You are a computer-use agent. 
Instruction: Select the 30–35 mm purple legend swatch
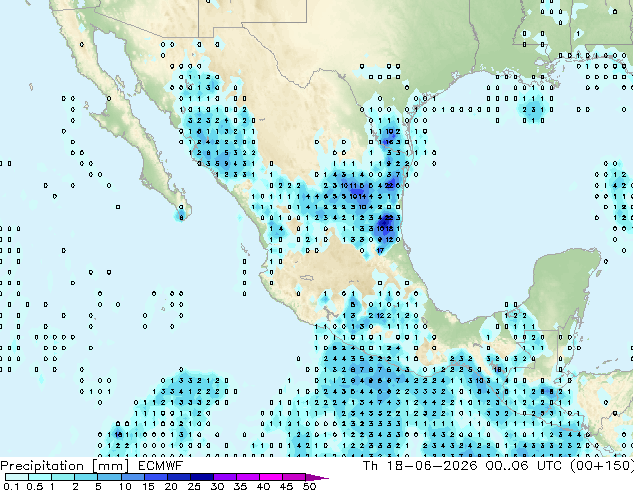[x=224, y=477]
